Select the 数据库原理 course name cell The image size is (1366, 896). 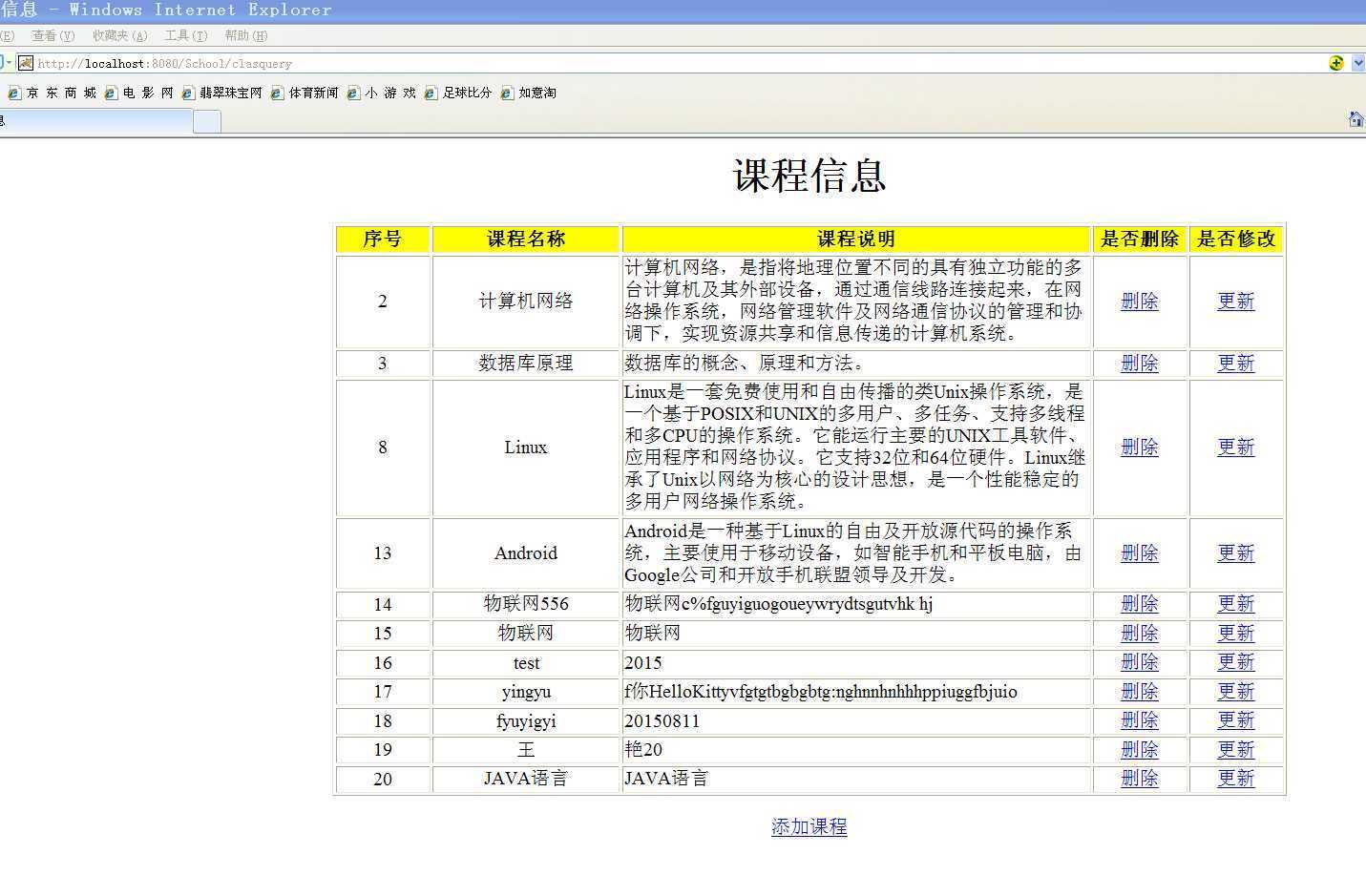[526, 364]
